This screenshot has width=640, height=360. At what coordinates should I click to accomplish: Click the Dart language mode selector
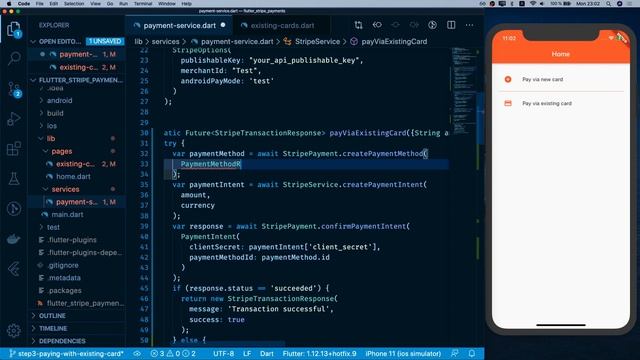(267, 353)
